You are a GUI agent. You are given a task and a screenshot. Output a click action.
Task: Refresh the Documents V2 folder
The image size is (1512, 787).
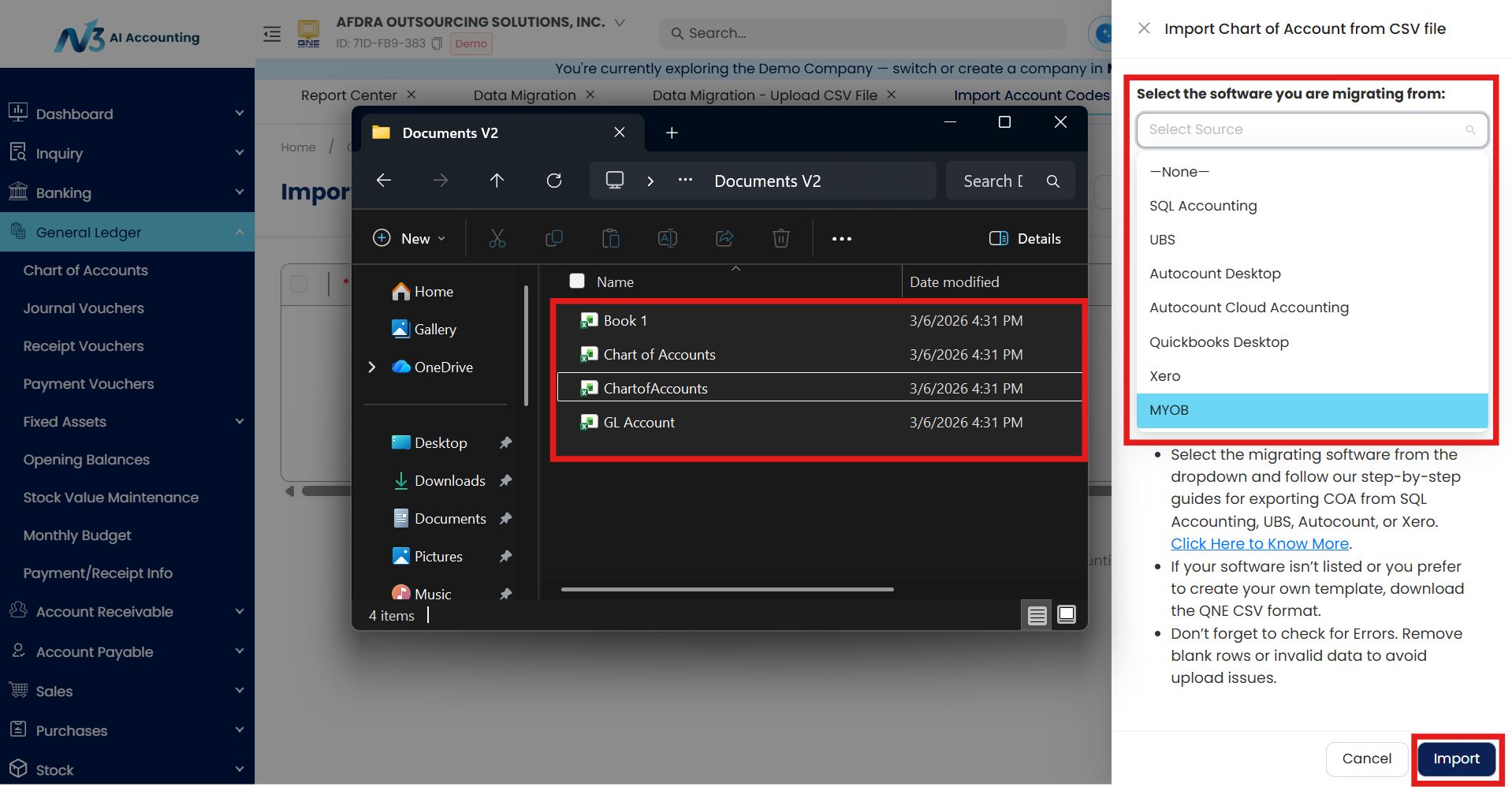coord(554,181)
